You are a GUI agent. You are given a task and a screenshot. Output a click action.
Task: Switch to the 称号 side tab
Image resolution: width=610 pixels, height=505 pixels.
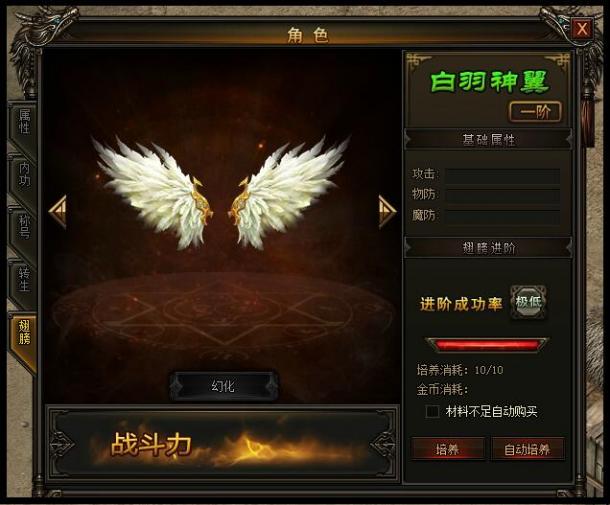(24, 227)
